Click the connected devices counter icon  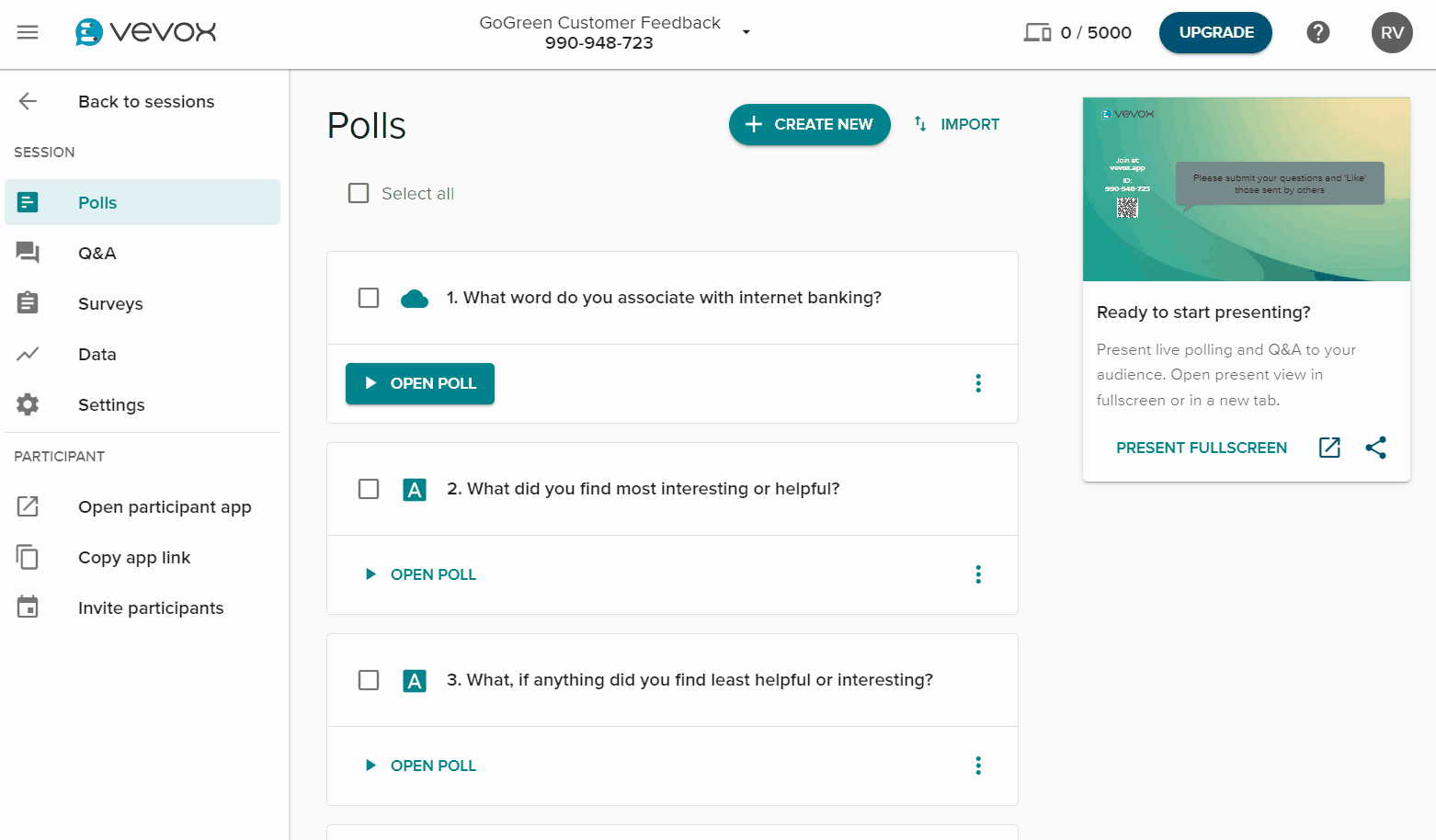(1038, 33)
